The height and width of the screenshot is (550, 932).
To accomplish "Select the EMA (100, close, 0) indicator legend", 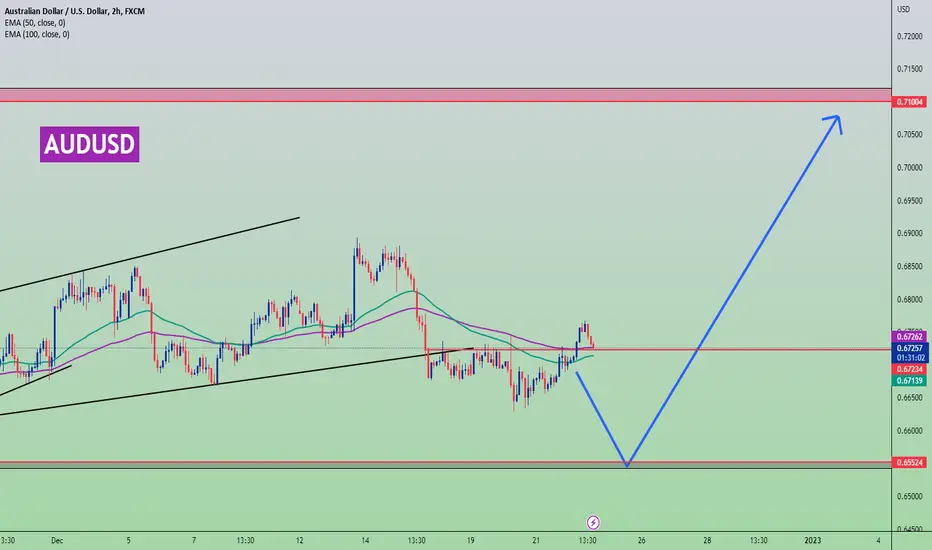I will [x=37, y=34].
